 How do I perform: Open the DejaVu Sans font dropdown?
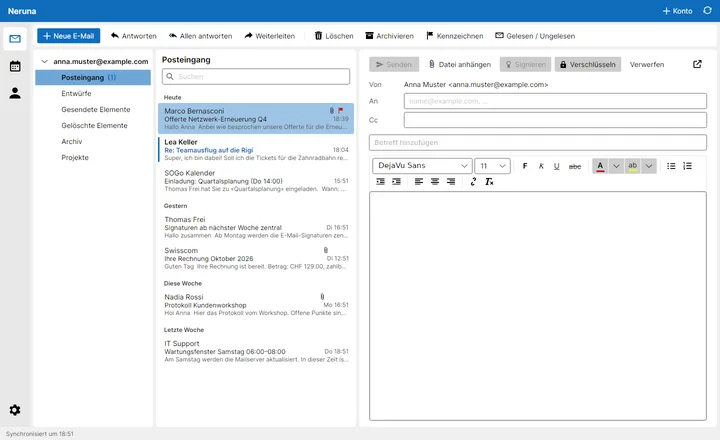pos(422,166)
